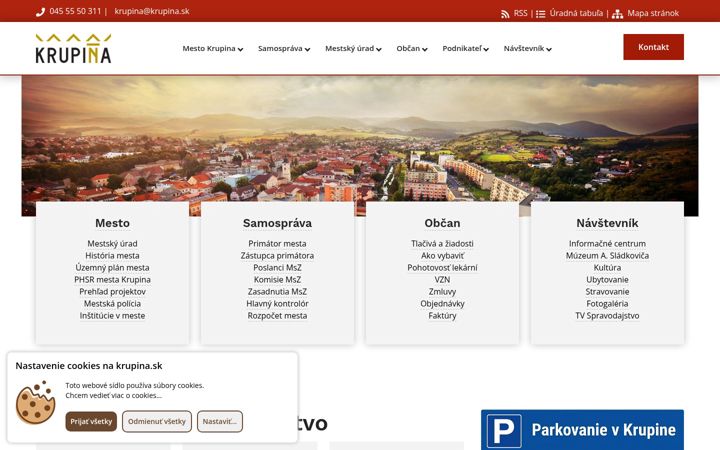This screenshot has height=450, width=720.
Task: Click the Krupina logo
Action: coord(73,48)
